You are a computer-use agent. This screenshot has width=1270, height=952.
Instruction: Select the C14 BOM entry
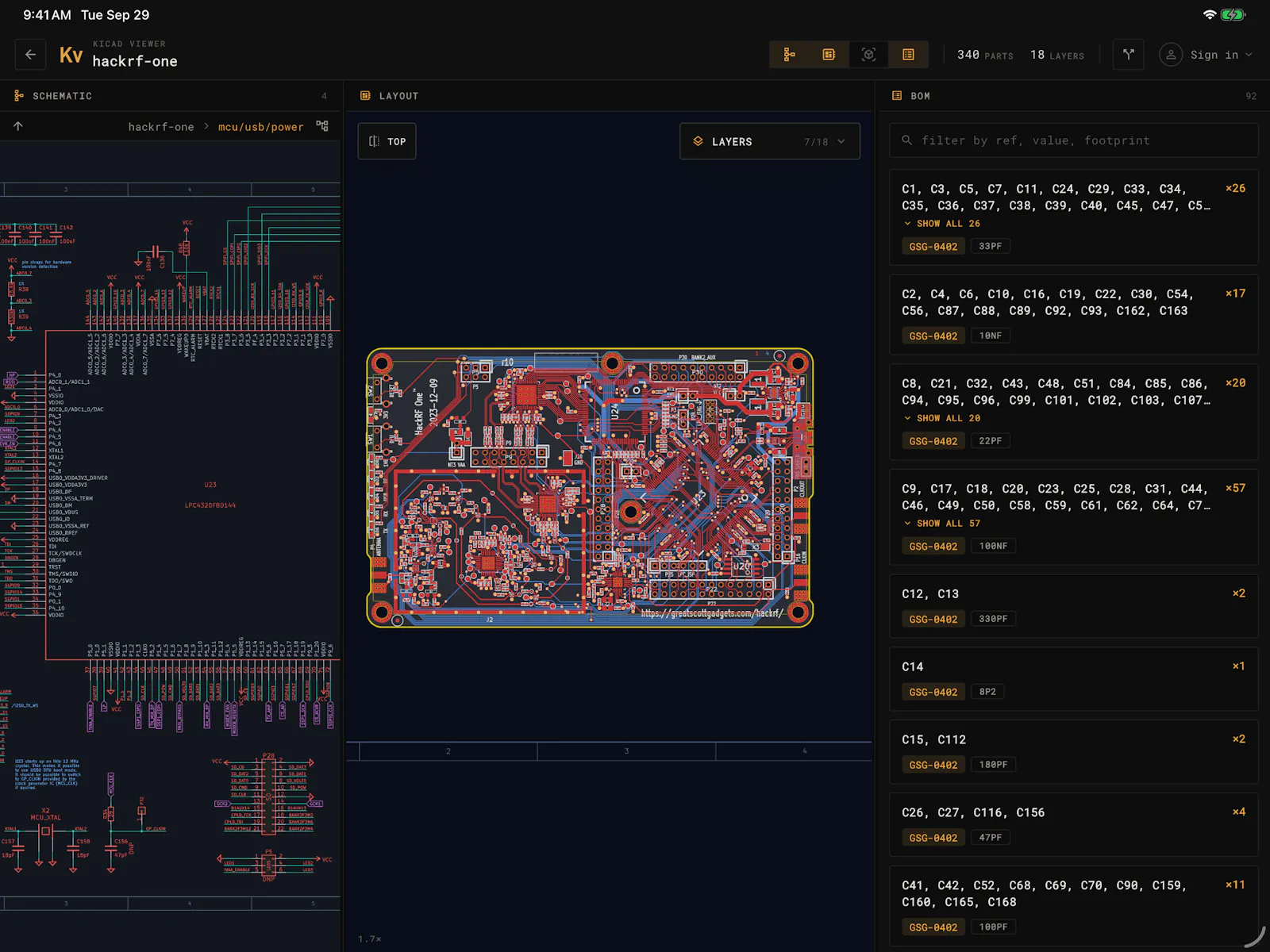pos(1074,679)
